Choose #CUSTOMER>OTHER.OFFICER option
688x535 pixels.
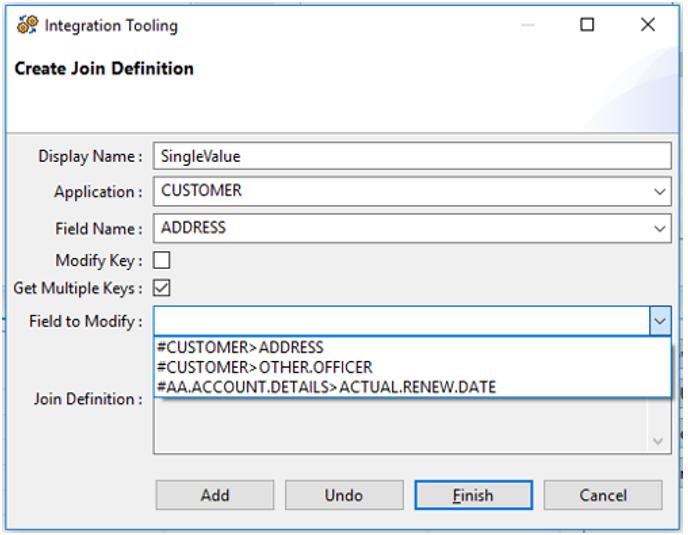[x=265, y=367]
